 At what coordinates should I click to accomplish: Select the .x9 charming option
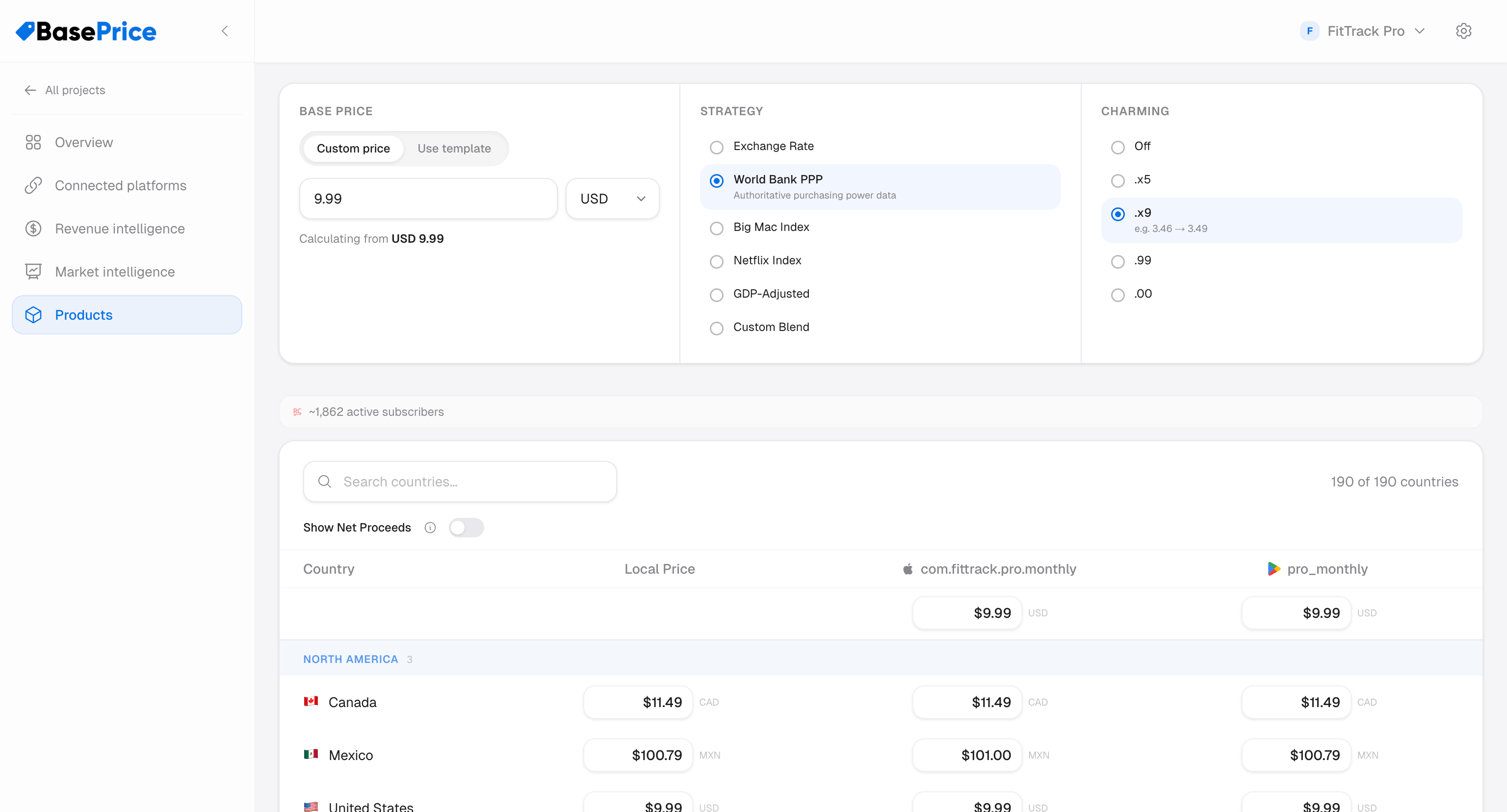pos(1281,220)
